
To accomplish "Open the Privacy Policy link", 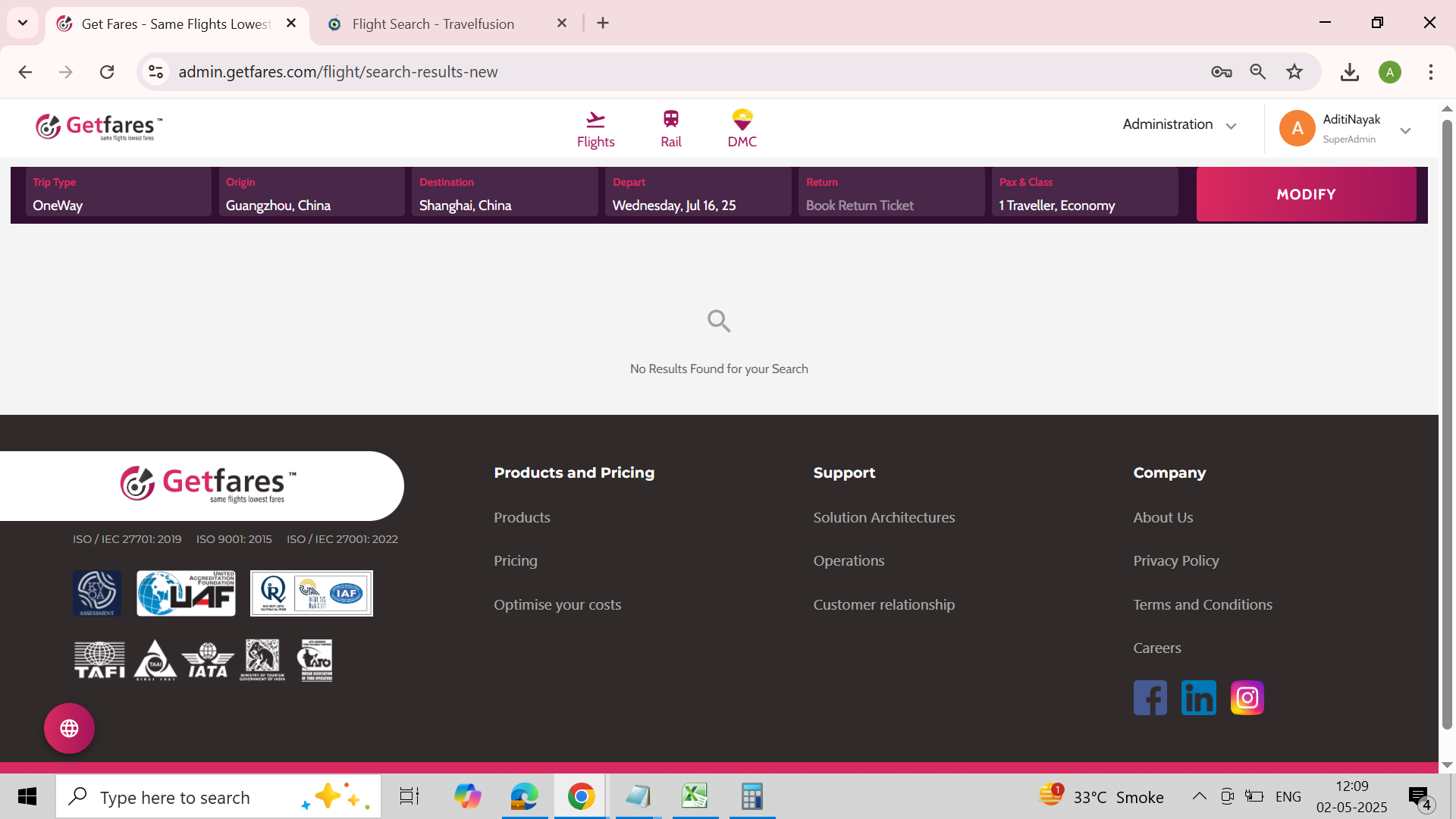I will point(1175,561).
